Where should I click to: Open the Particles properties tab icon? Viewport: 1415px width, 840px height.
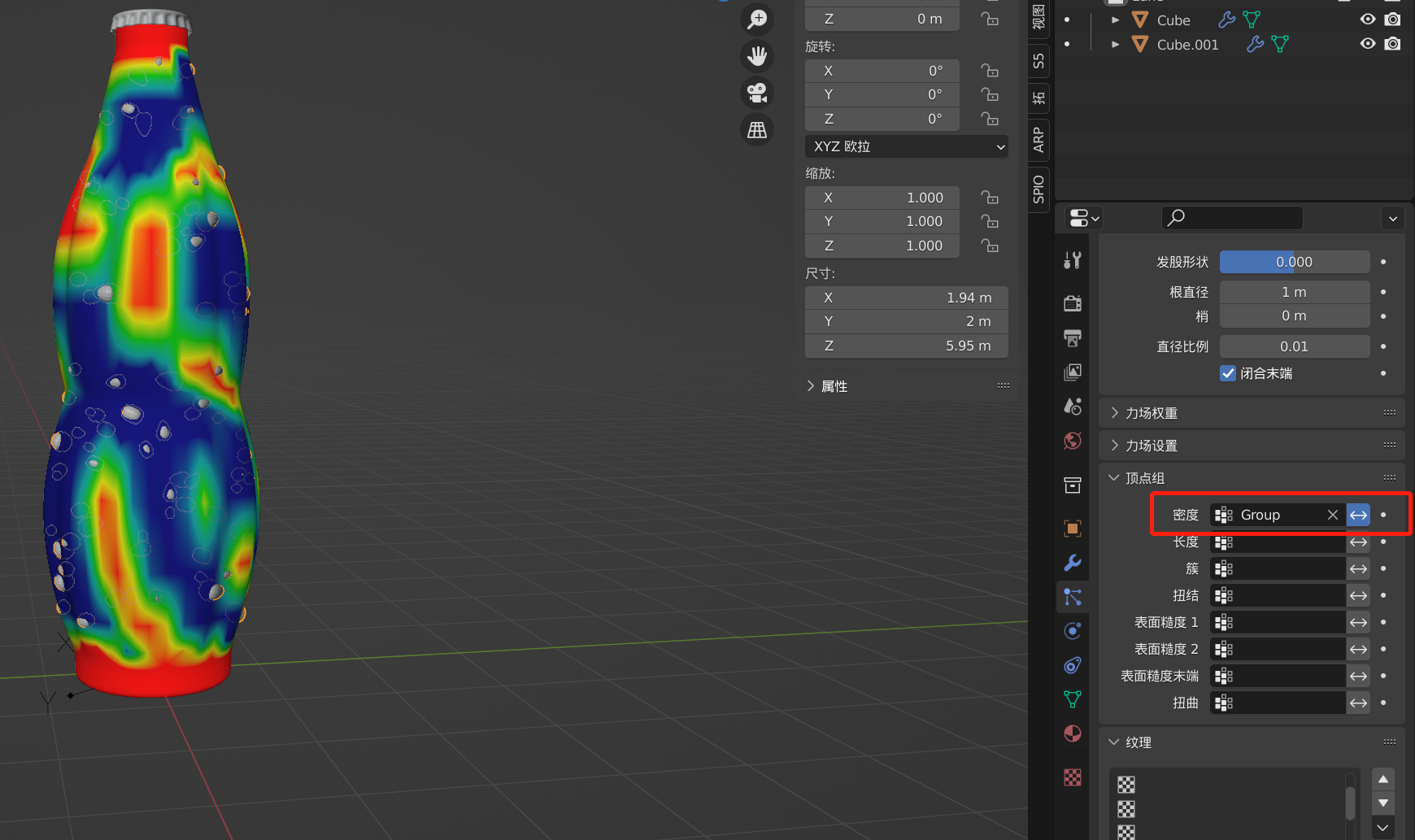click(1073, 597)
